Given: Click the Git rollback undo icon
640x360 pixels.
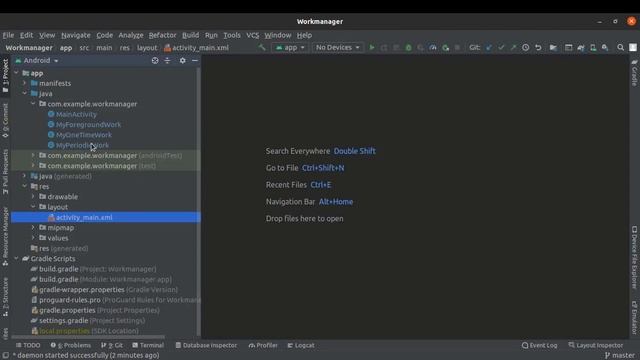Looking at the screenshot, I should pos(538,47).
